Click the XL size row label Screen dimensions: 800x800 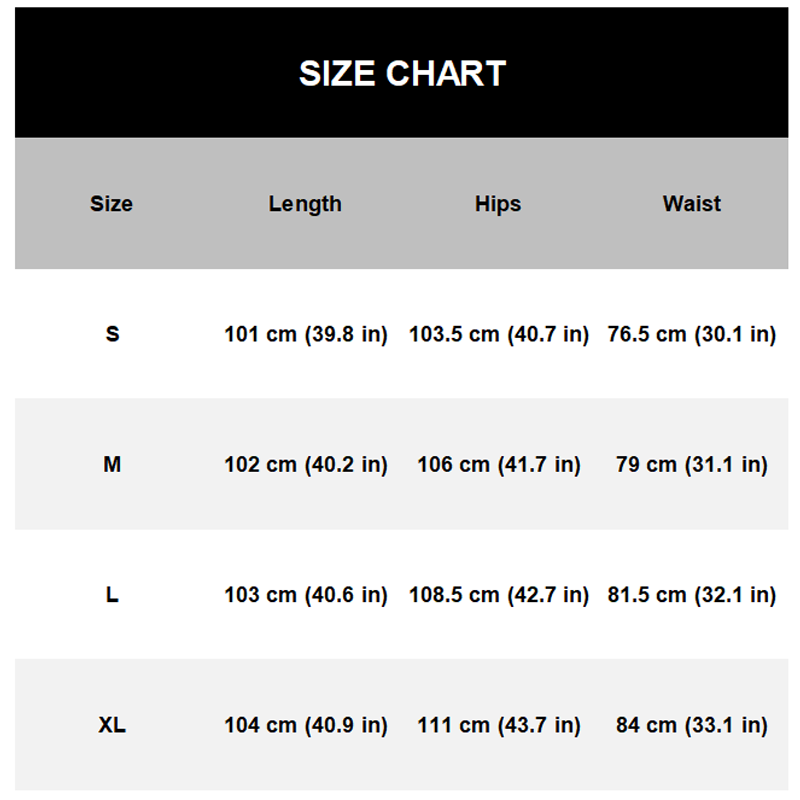pos(112,725)
